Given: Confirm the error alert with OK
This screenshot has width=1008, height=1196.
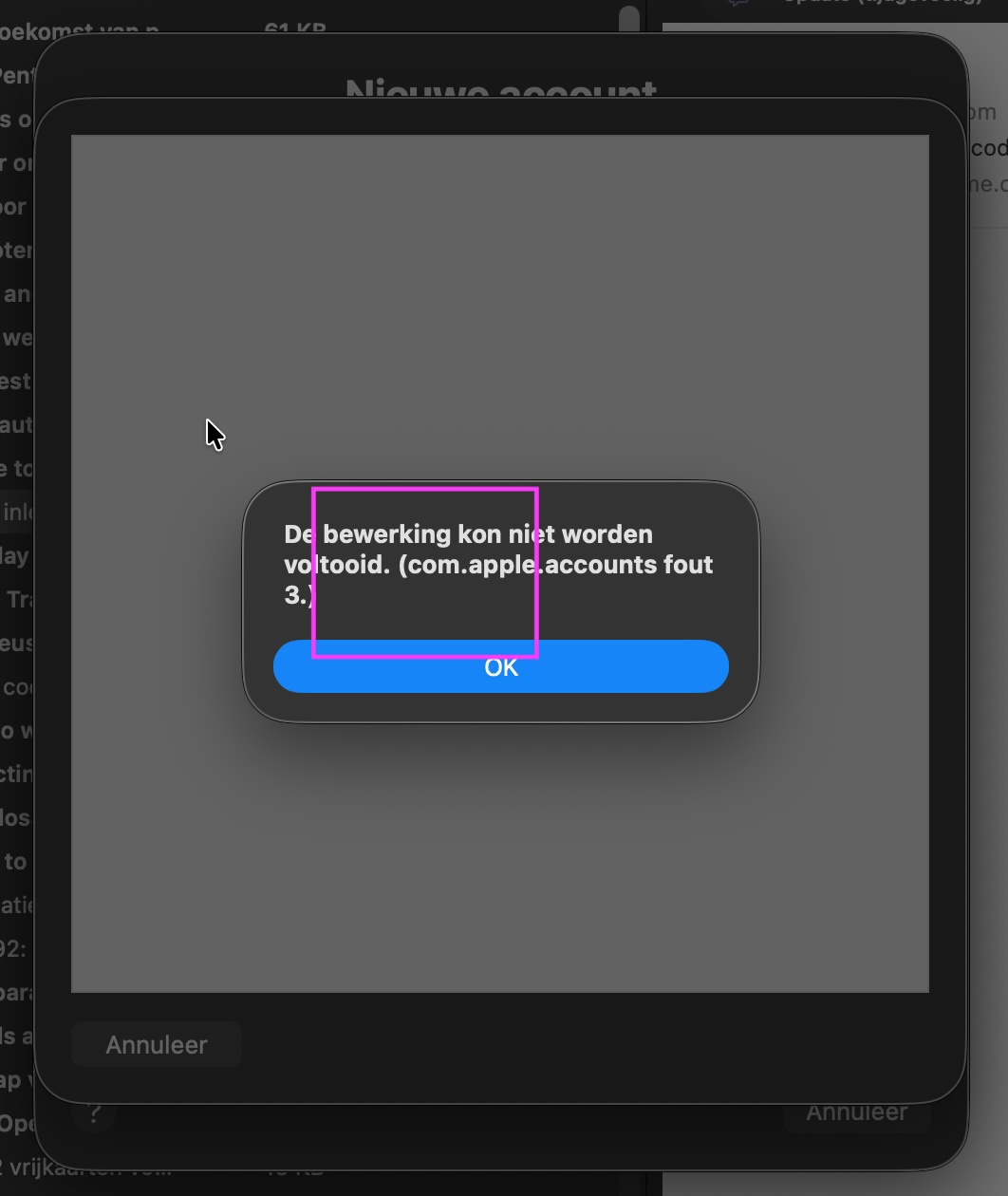Looking at the screenshot, I should 501,666.
